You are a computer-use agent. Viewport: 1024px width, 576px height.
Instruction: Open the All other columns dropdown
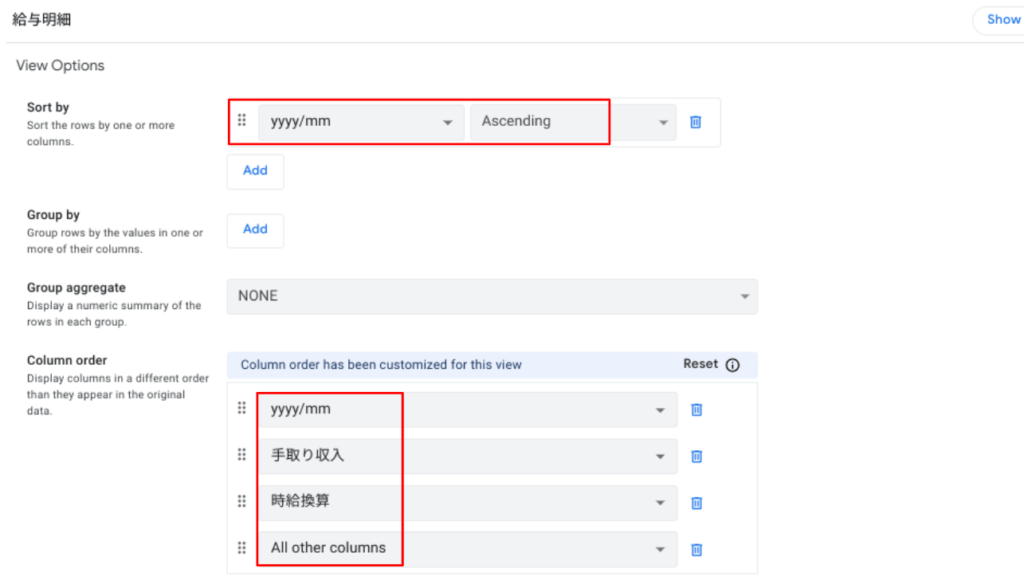[468, 549]
